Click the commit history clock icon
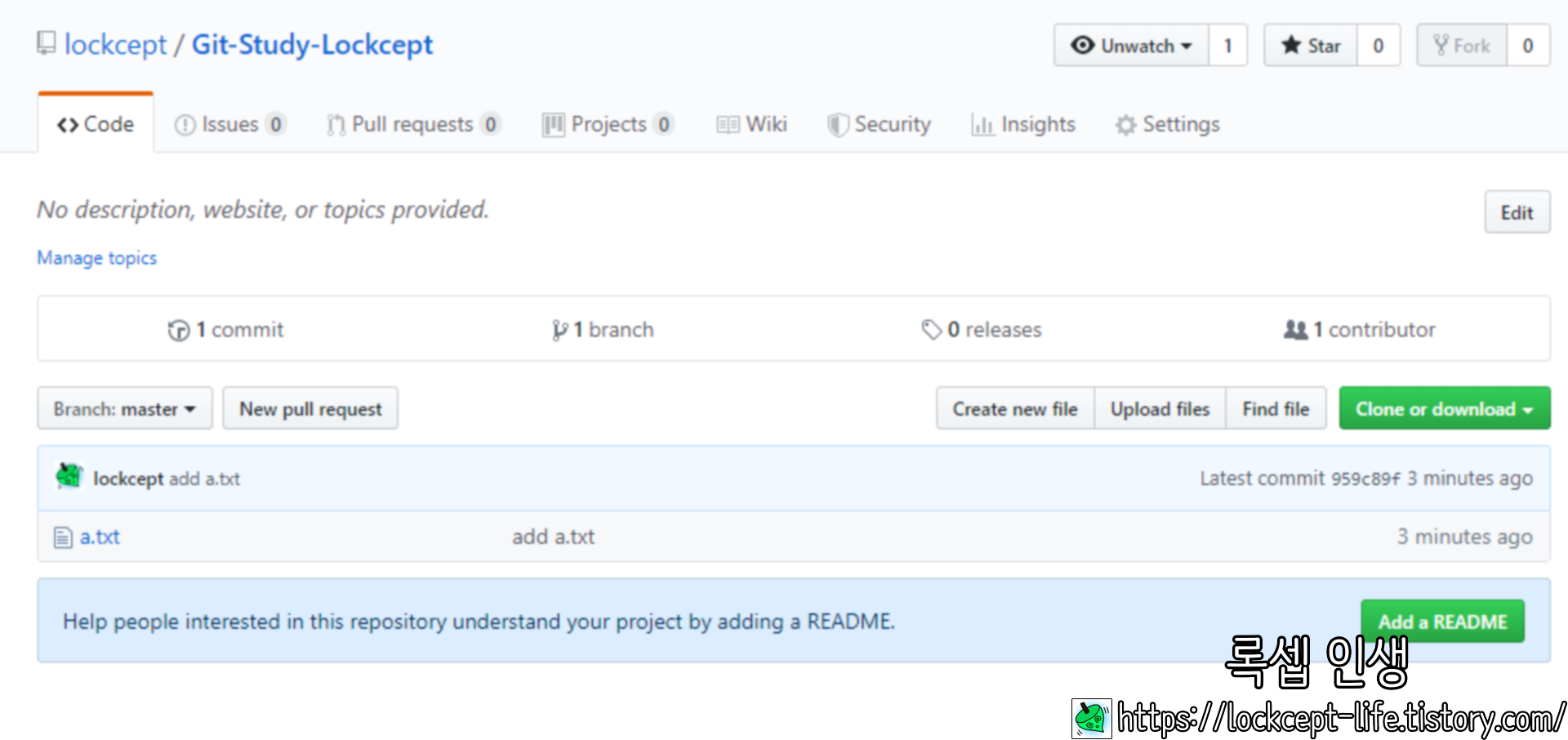 click(179, 330)
